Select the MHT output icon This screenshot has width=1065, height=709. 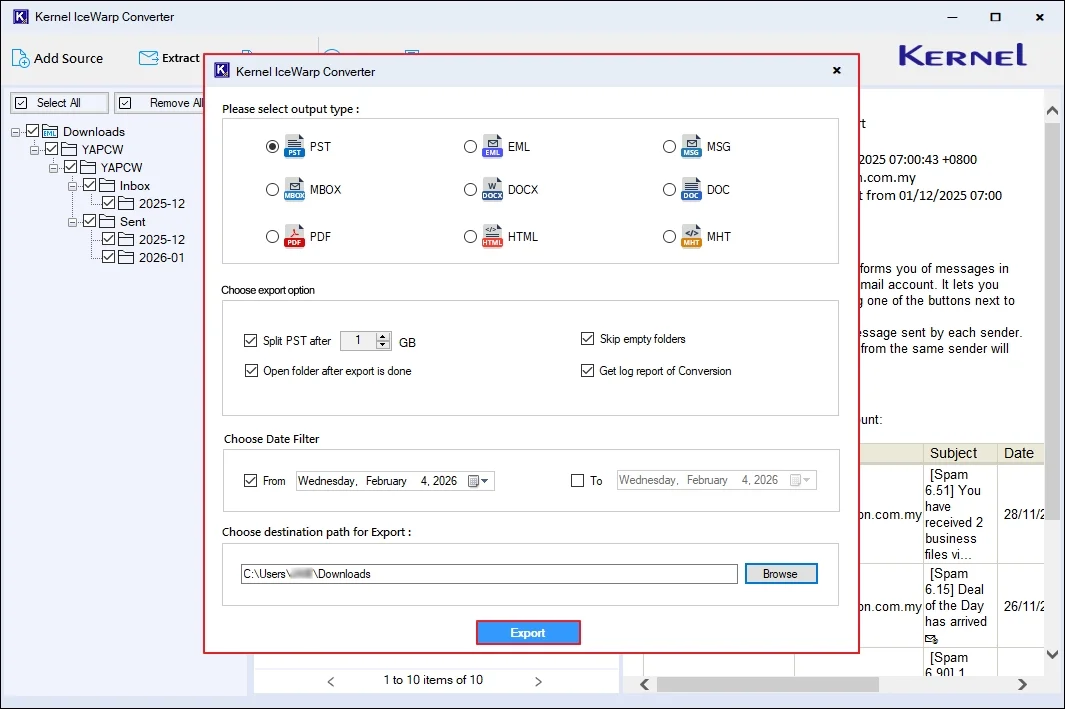[x=692, y=236]
